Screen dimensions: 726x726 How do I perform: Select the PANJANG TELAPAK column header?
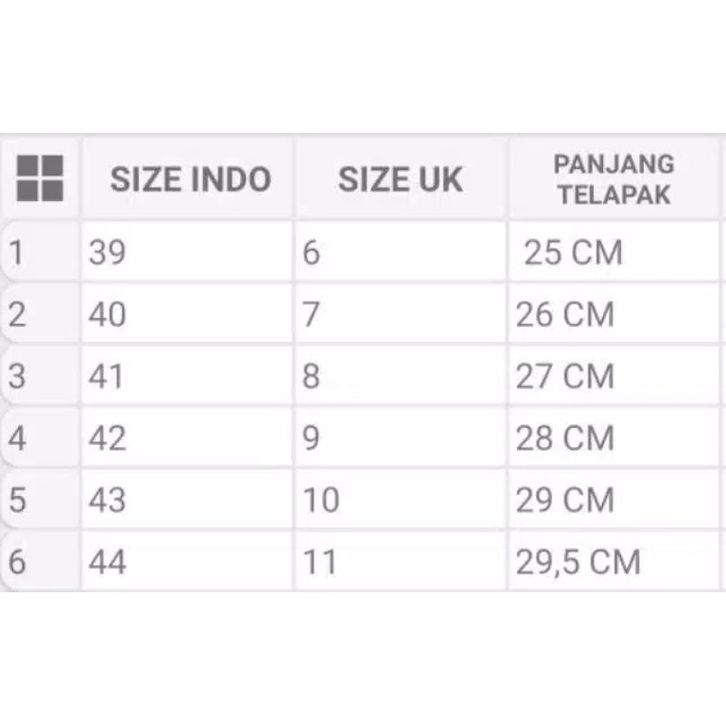click(614, 179)
